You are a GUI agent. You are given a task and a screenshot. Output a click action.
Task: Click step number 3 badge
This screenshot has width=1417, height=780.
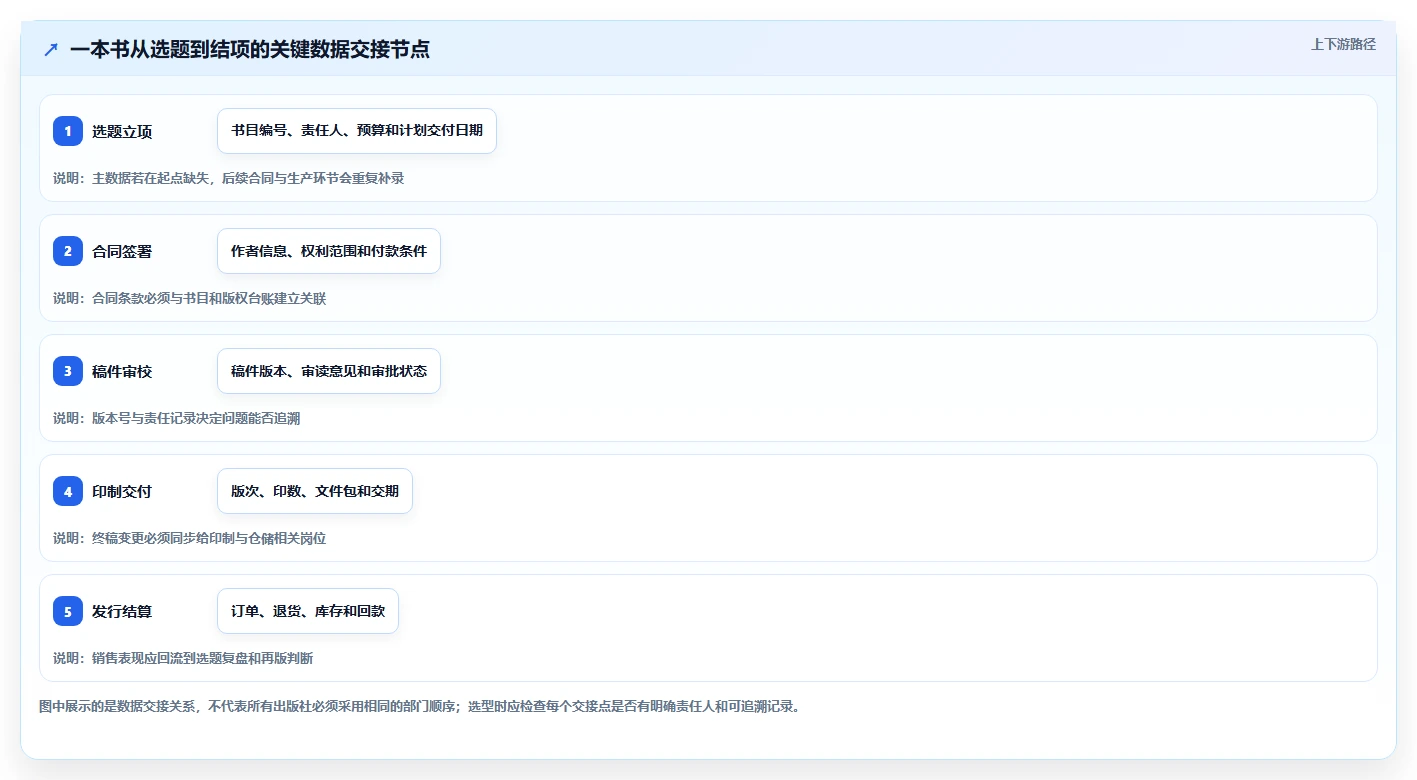point(68,371)
